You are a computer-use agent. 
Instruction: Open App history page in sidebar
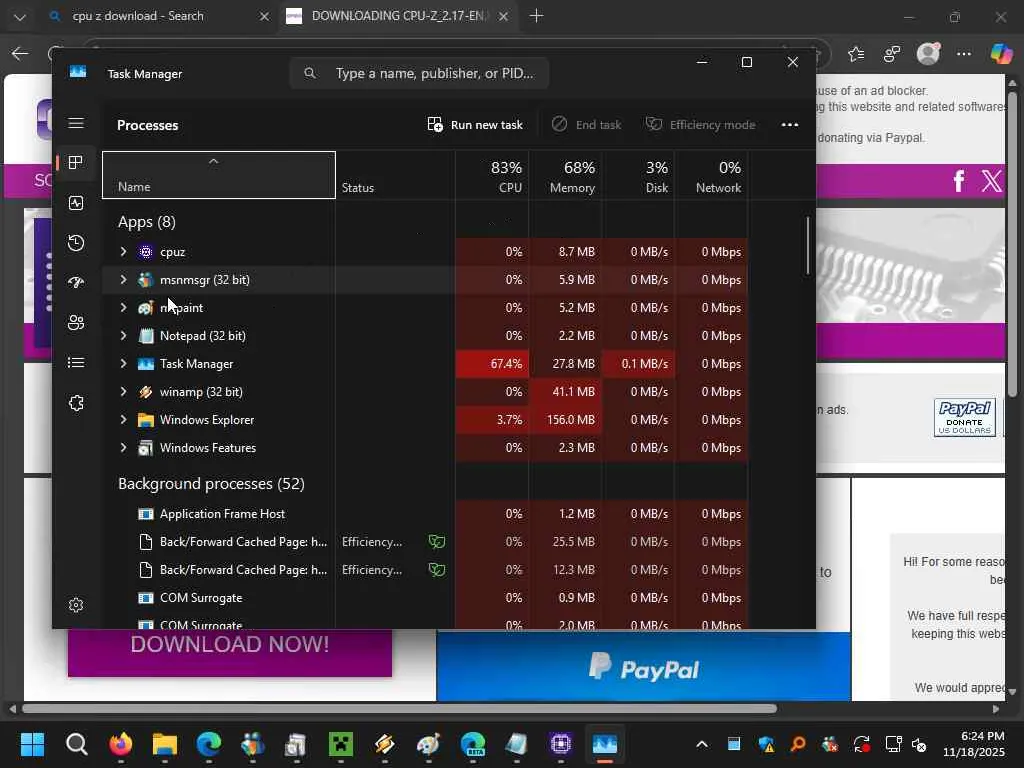76,243
